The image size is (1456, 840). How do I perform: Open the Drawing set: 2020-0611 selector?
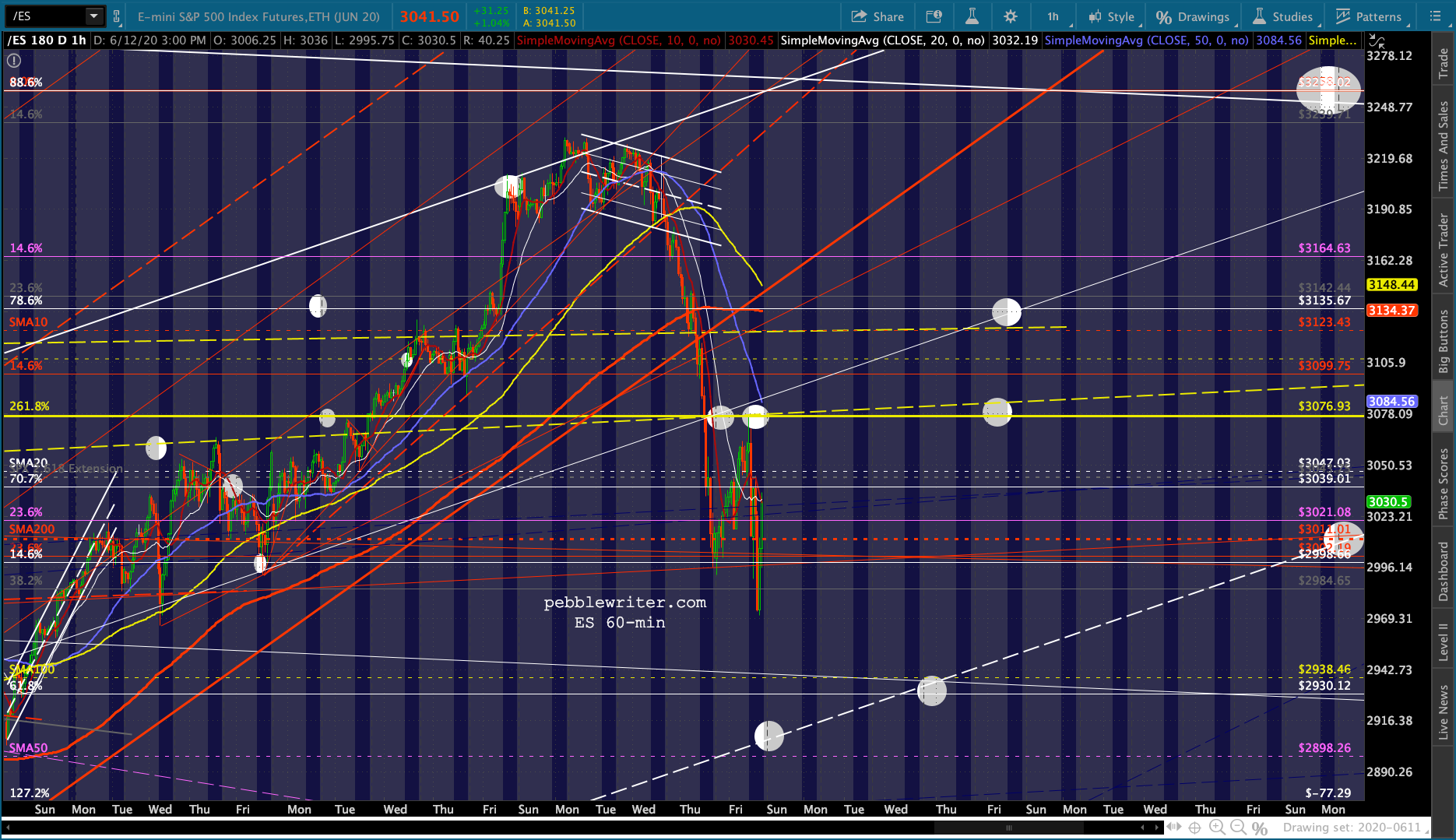(x=1356, y=828)
